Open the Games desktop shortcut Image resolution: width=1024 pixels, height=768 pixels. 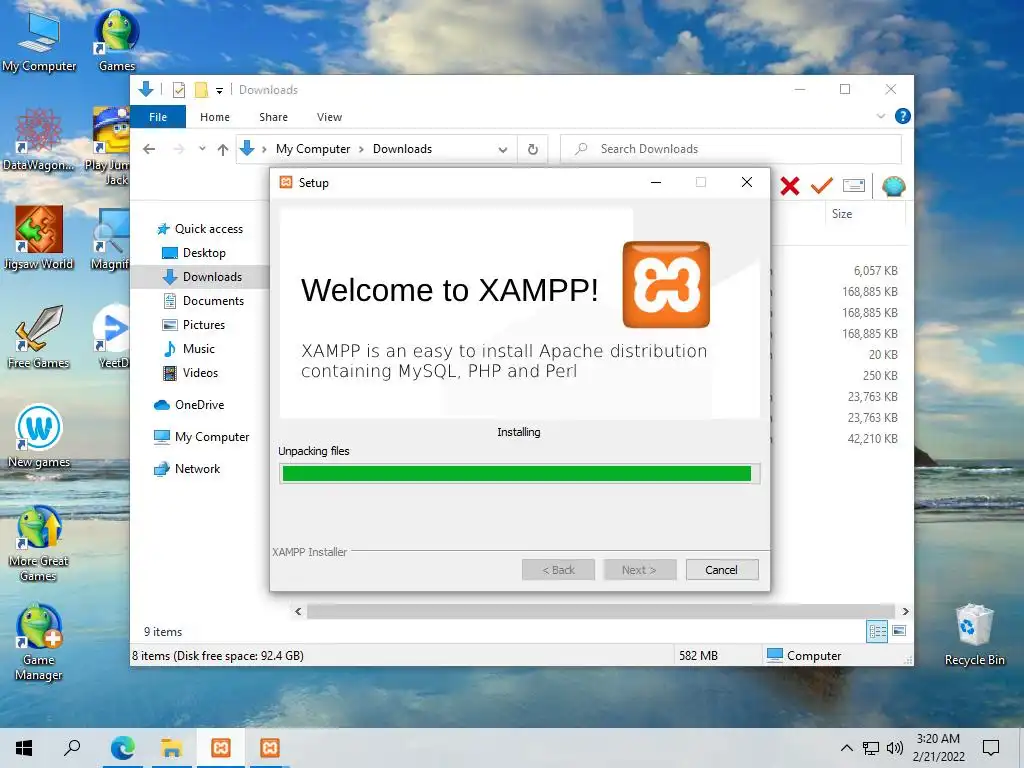coord(116,40)
